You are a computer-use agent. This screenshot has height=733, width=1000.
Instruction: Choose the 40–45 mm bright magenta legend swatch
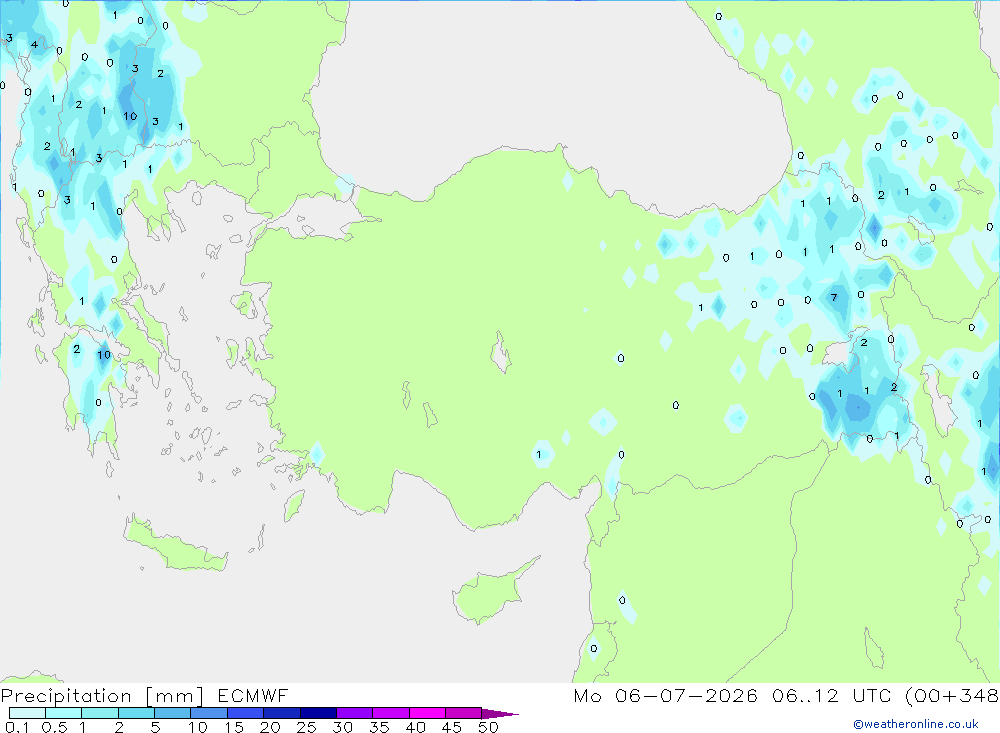(427, 713)
